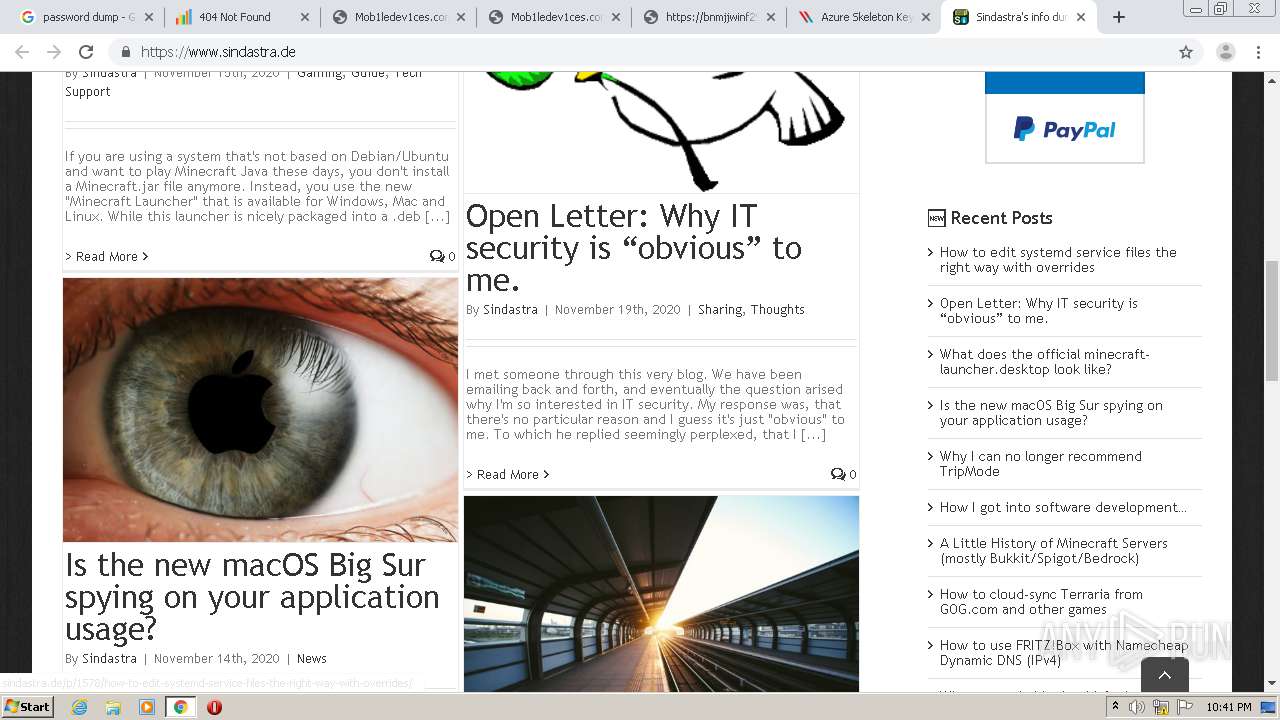Click the browser forward arrow
This screenshot has height=720, width=1280.
(x=54, y=52)
